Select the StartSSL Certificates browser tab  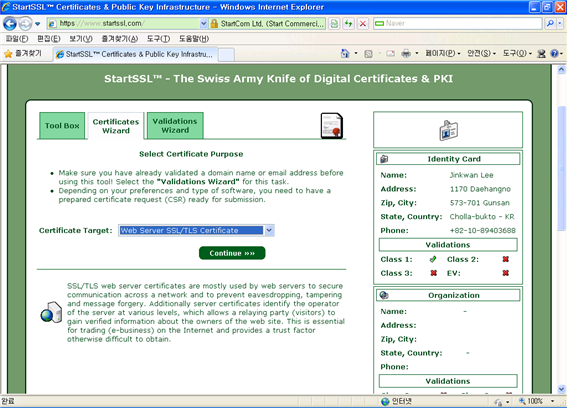[x=136, y=54]
